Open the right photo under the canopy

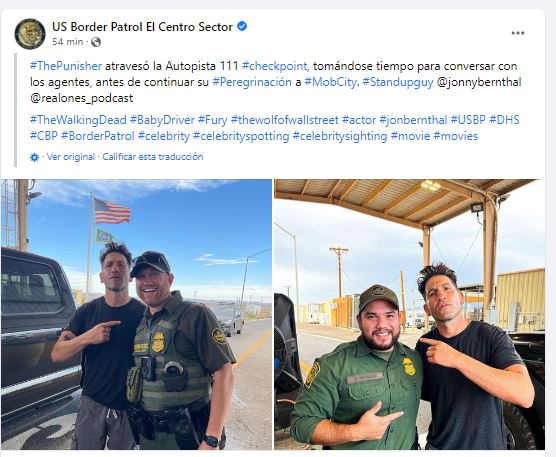pos(409,314)
